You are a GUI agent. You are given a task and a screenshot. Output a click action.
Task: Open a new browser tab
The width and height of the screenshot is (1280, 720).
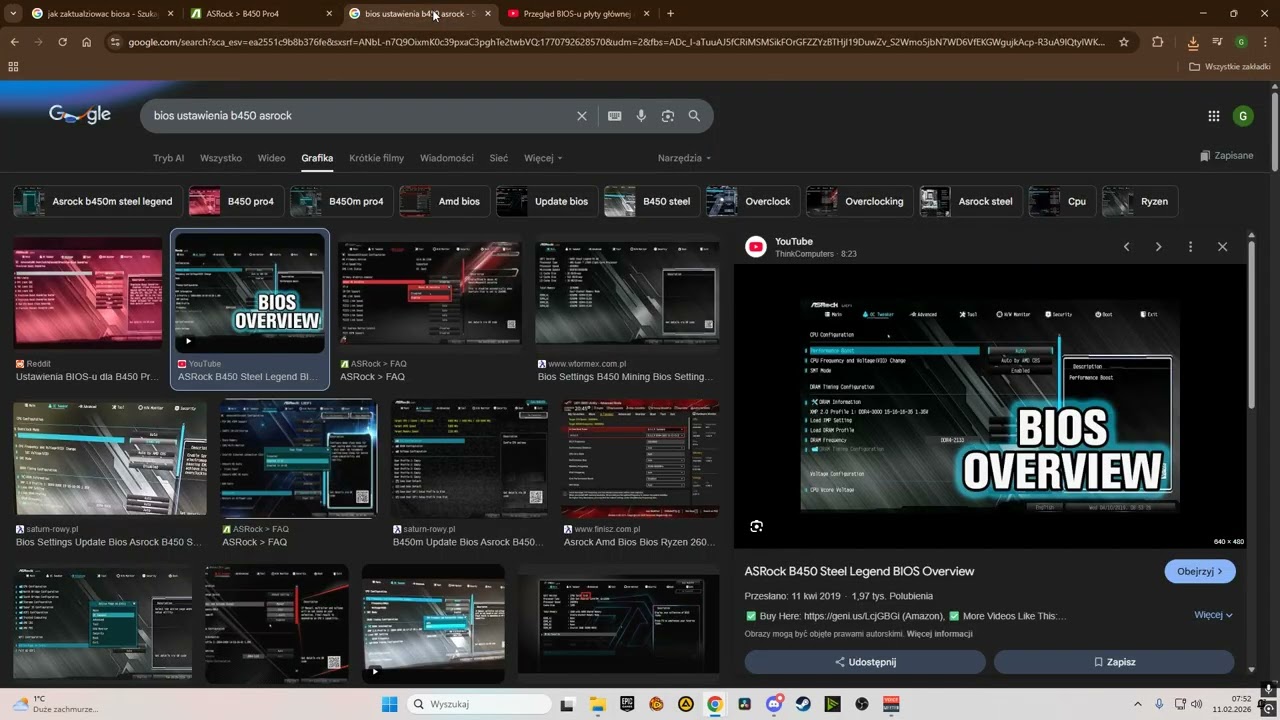pyautogui.click(x=670, y=14)
